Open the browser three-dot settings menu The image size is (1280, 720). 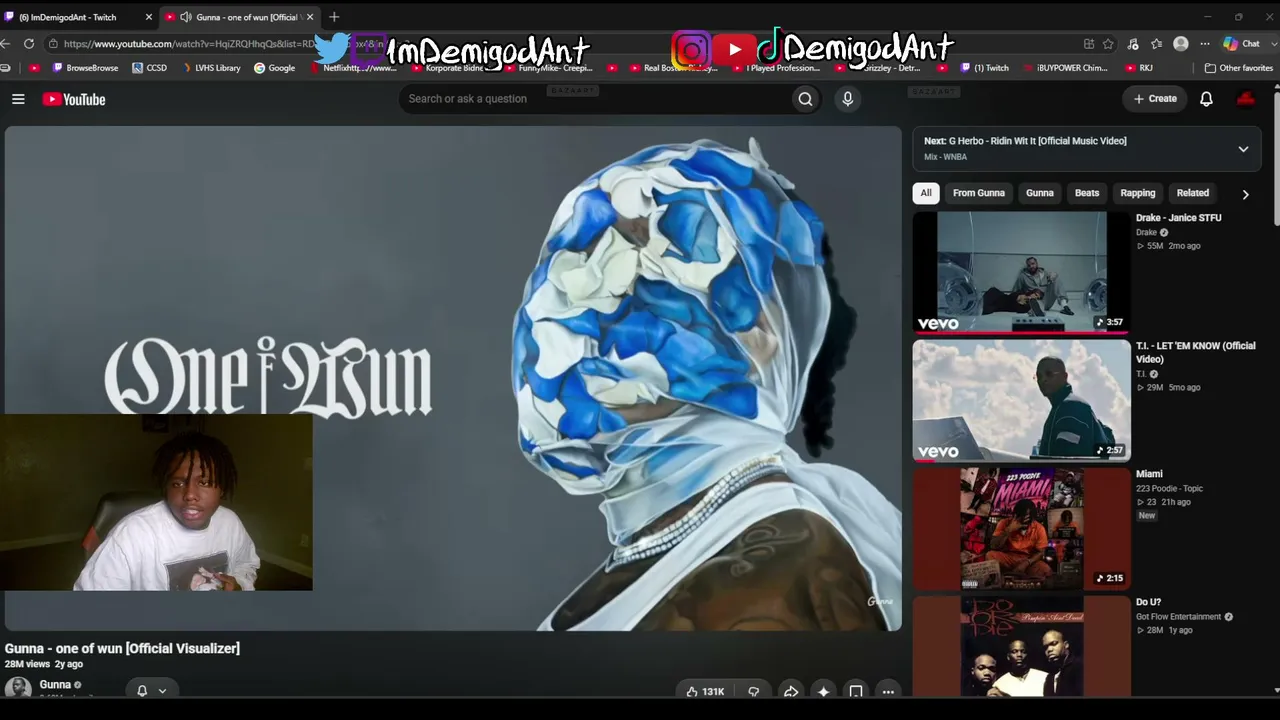(x=1205, y=44)
